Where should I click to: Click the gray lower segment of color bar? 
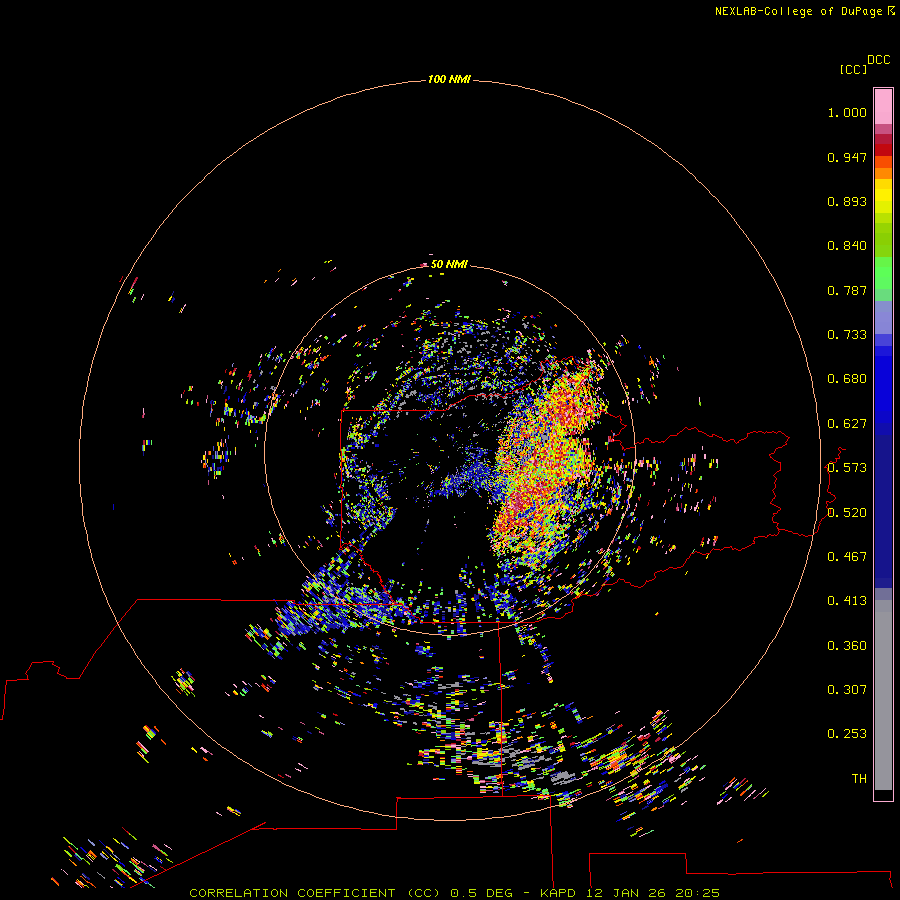tap(883, 695)
